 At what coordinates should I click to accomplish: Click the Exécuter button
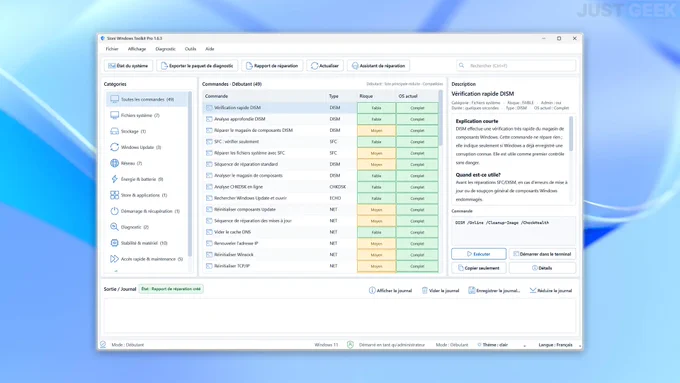coord(479,254)
